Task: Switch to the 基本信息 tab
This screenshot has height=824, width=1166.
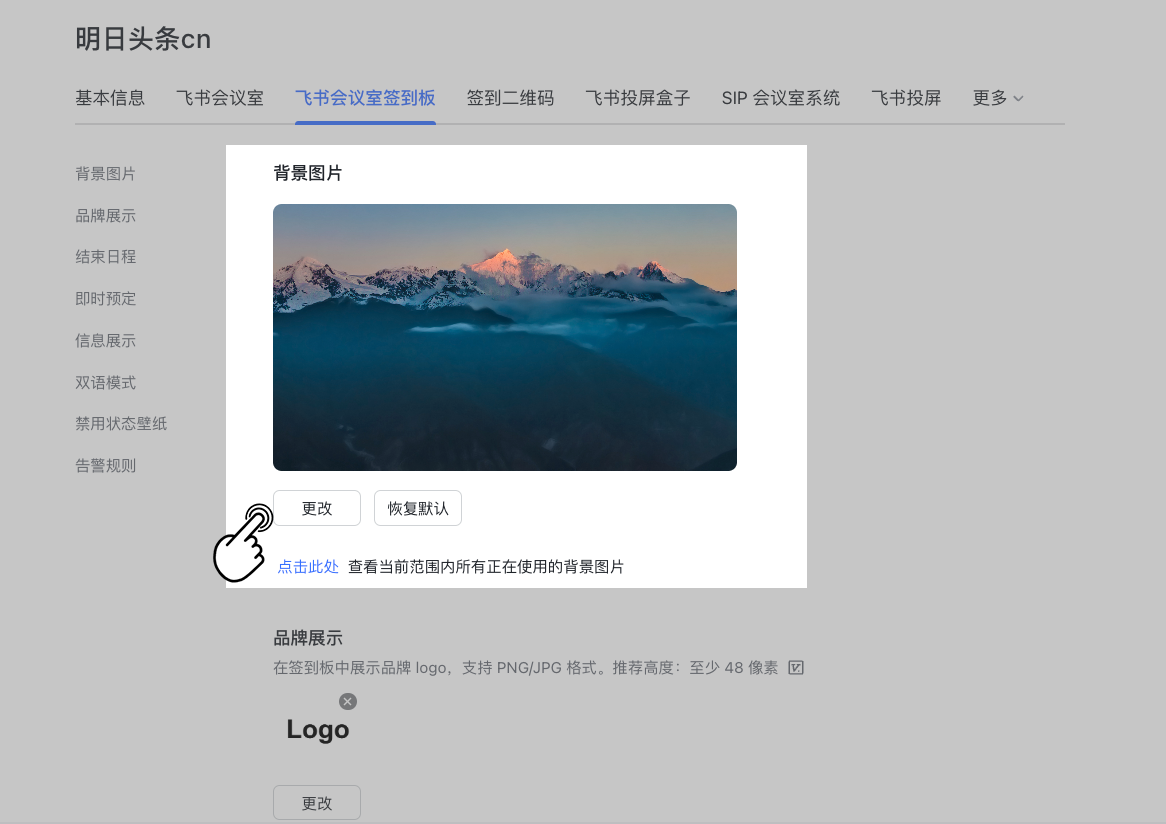Action: (x=110, y=98)
